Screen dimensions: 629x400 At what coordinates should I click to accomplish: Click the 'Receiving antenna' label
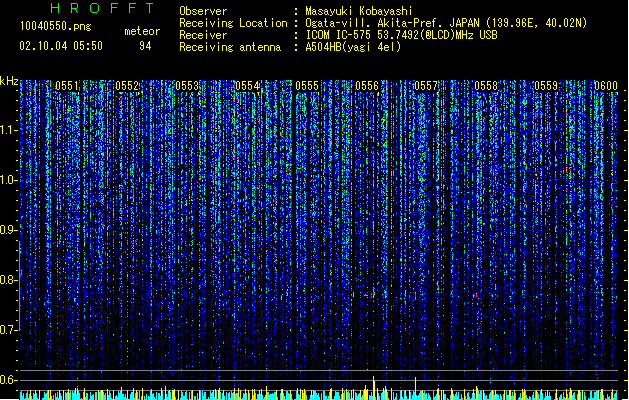click(230, 47)
